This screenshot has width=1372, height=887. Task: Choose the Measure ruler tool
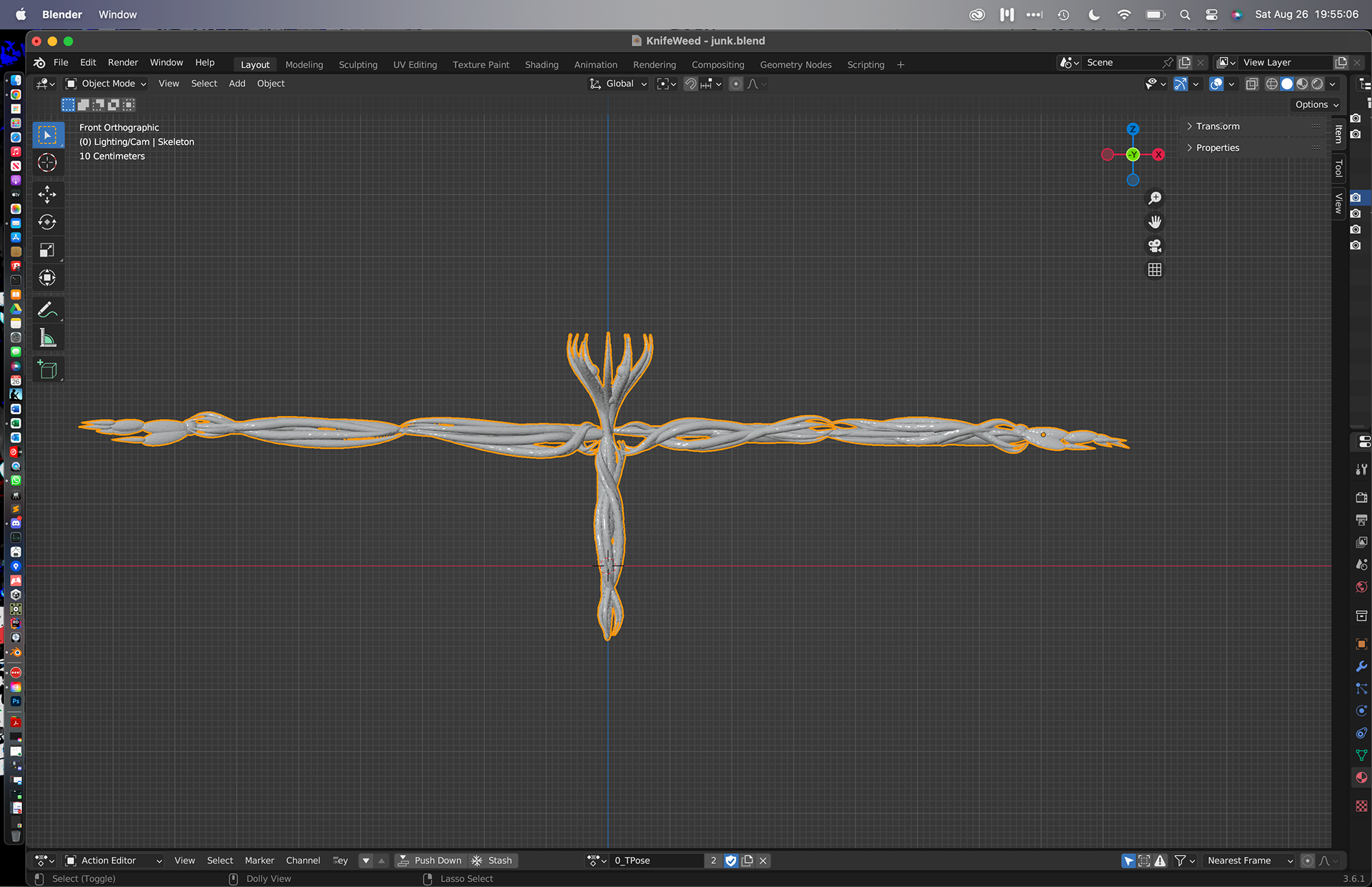click(47, 338)
